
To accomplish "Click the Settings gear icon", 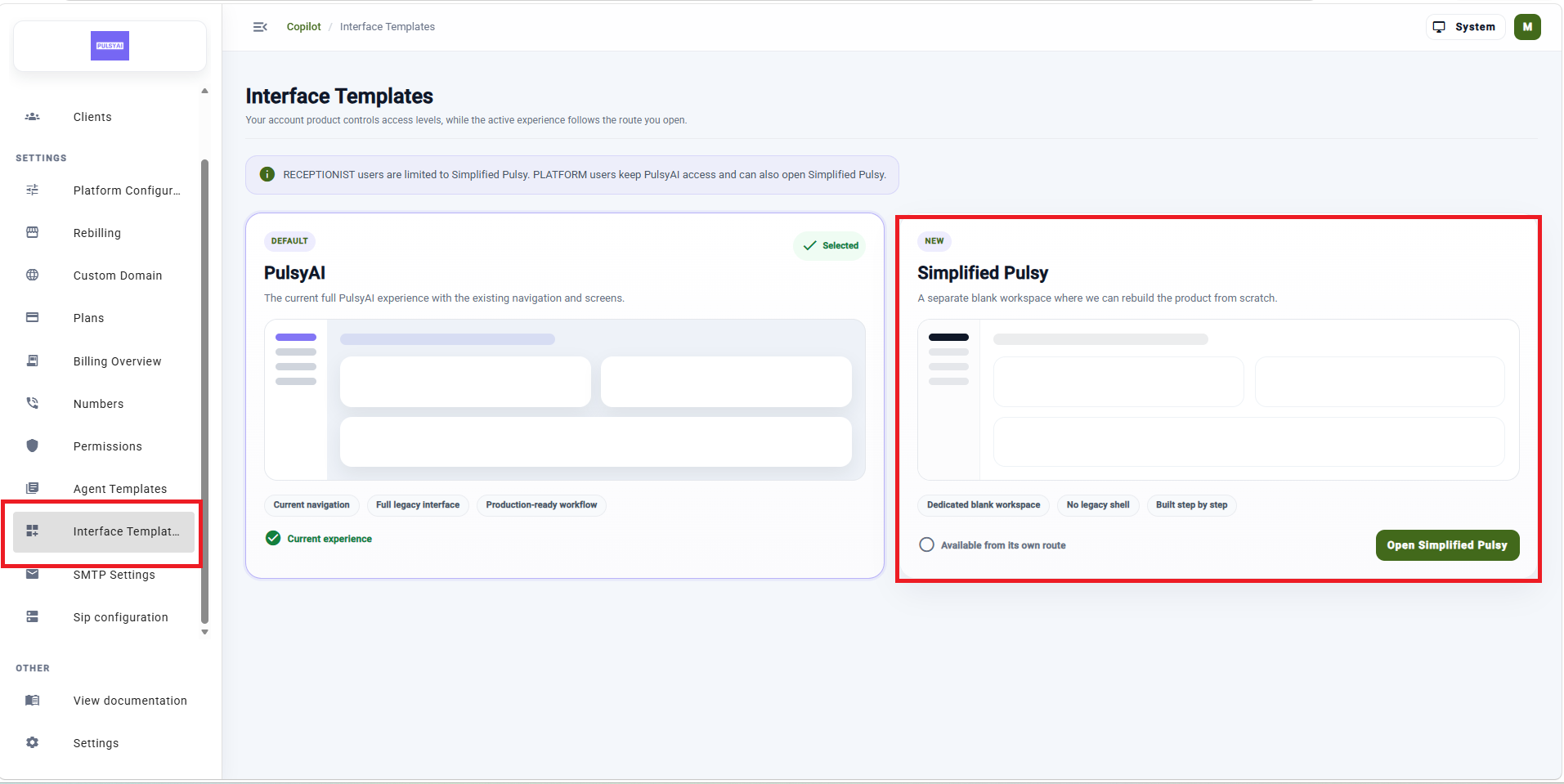I will (32, 743).
